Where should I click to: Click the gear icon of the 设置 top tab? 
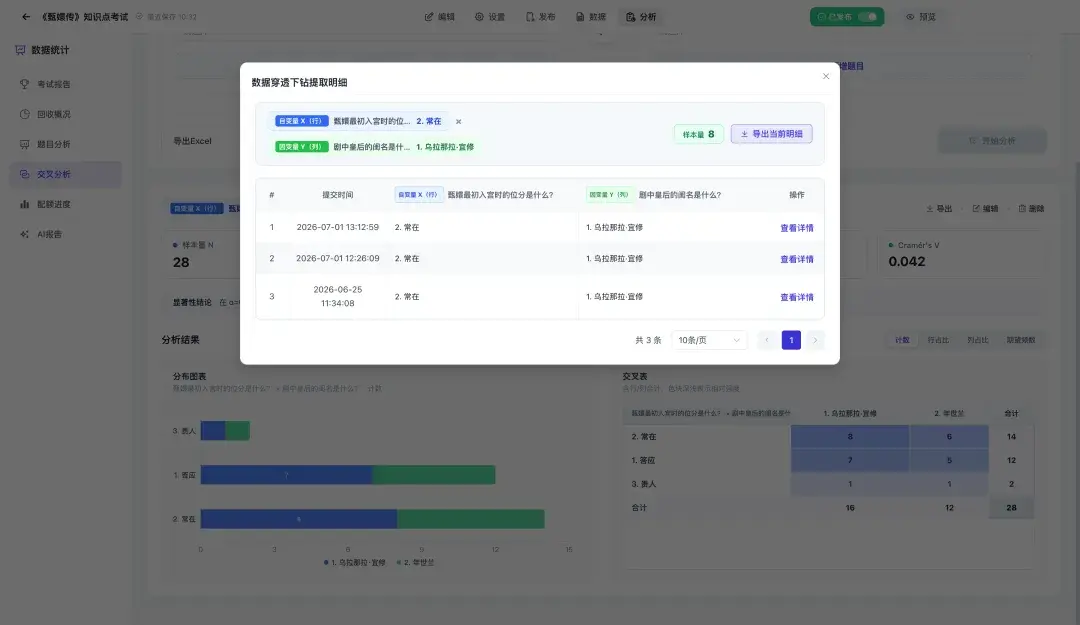[479, 17]
